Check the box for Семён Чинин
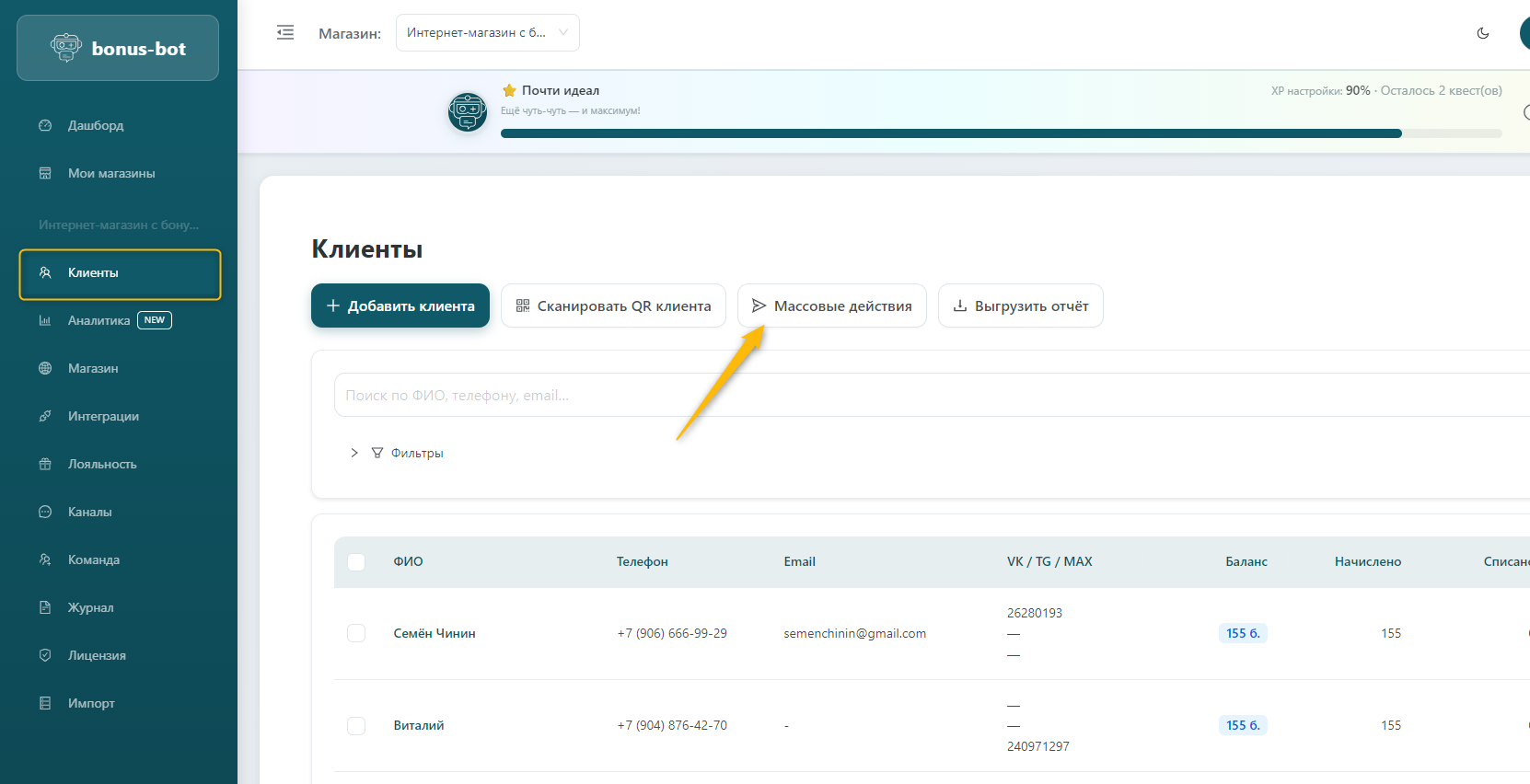The image size is (1530, 784). (x=356, y=633)
